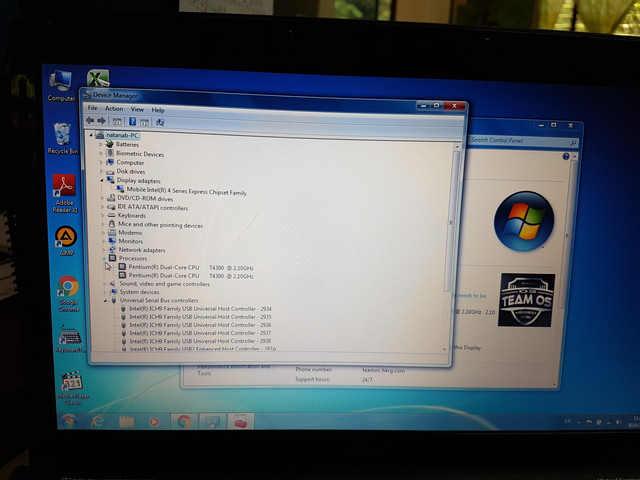Screen dimensions: 640x480
Task: Click the teamos-hkrg.com link in System window
Action: point(383,371)
